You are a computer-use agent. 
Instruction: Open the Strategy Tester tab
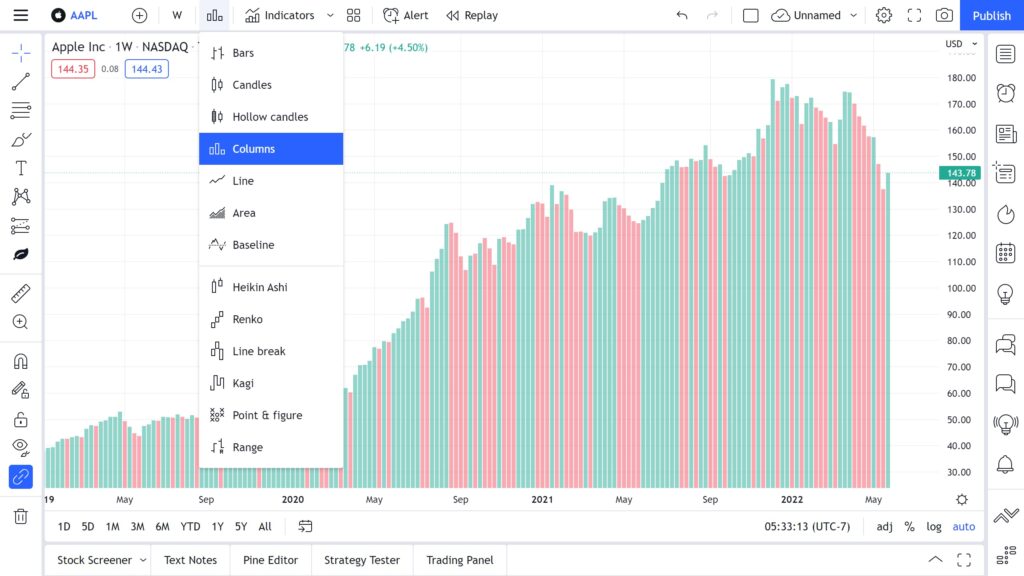click(x=362, y=560)
